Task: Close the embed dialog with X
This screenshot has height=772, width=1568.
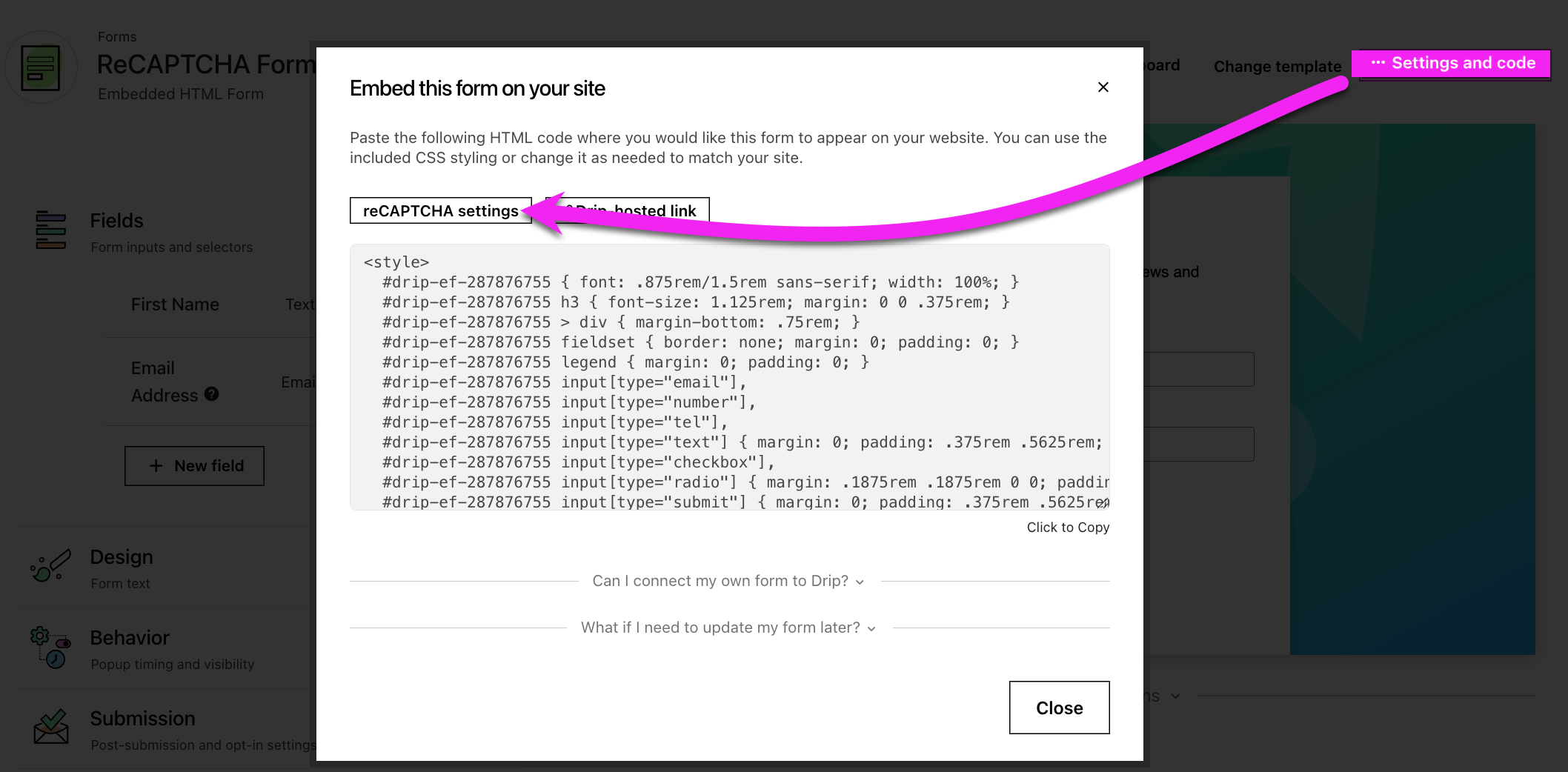Action: 1103,87
